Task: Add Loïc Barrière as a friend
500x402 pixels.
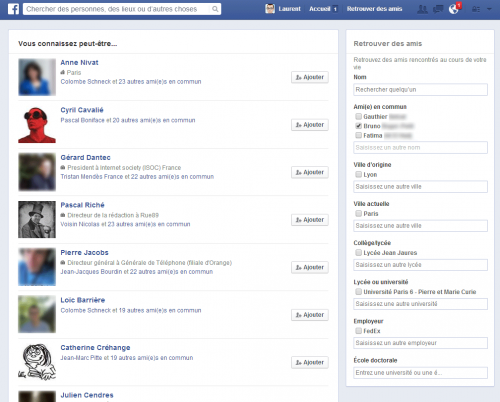Action: pyautogui.click(x=310, y=315)
